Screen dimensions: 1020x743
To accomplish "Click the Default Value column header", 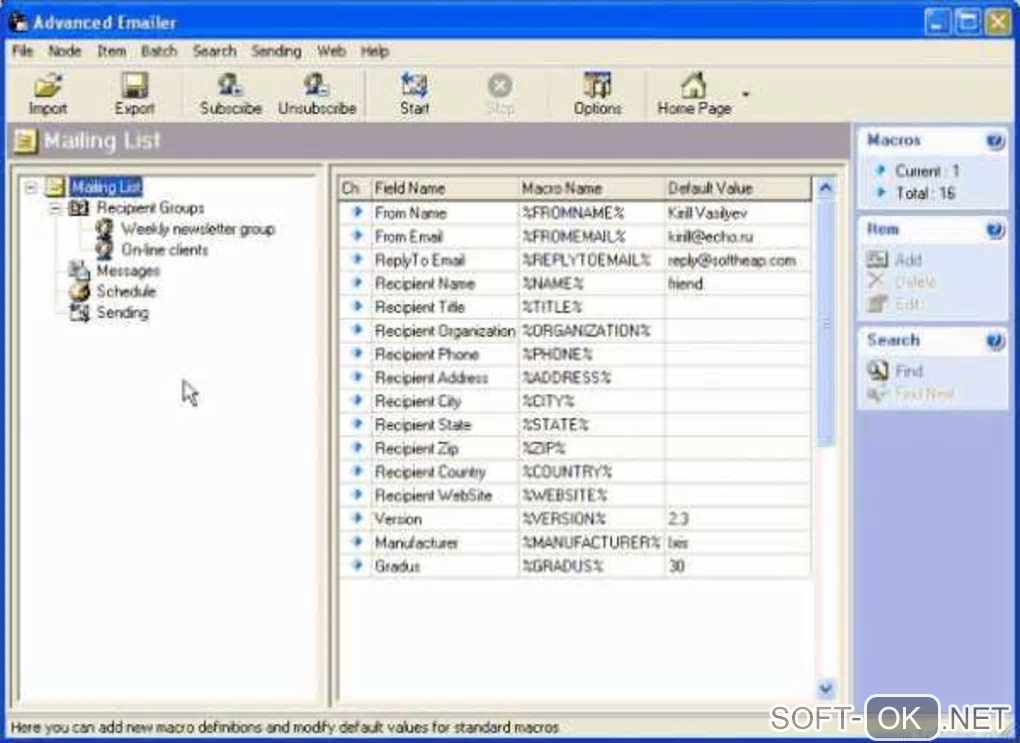I will (x=738, y=188).
